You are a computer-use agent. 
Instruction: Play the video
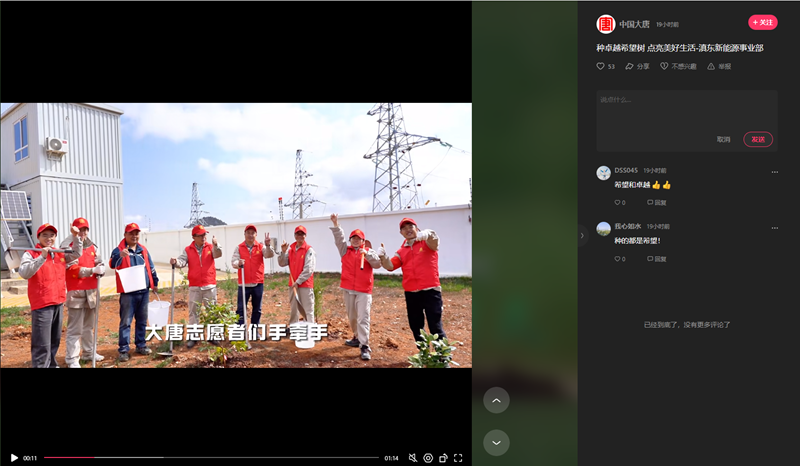[x=14, y=458]
